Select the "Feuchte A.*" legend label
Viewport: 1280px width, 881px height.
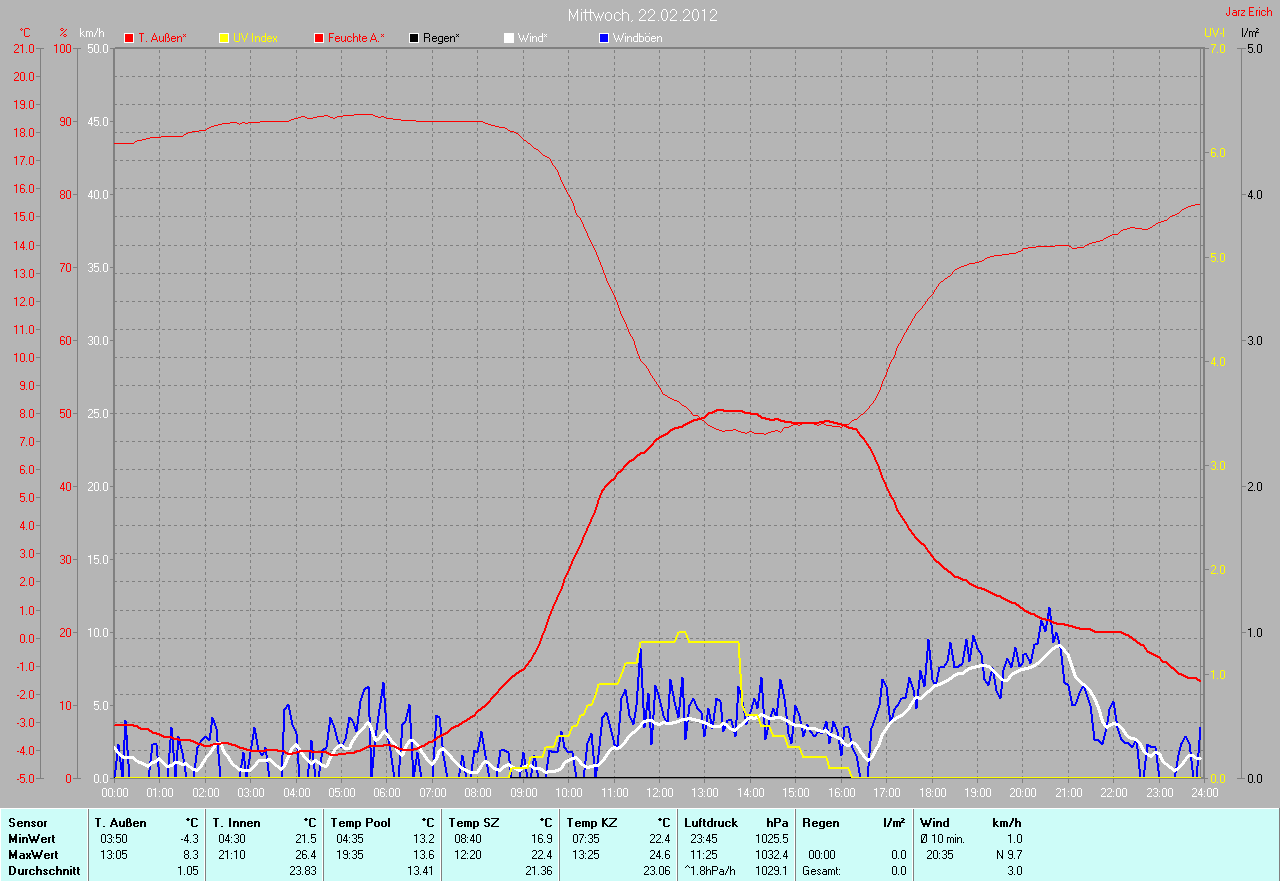[356, 38]
